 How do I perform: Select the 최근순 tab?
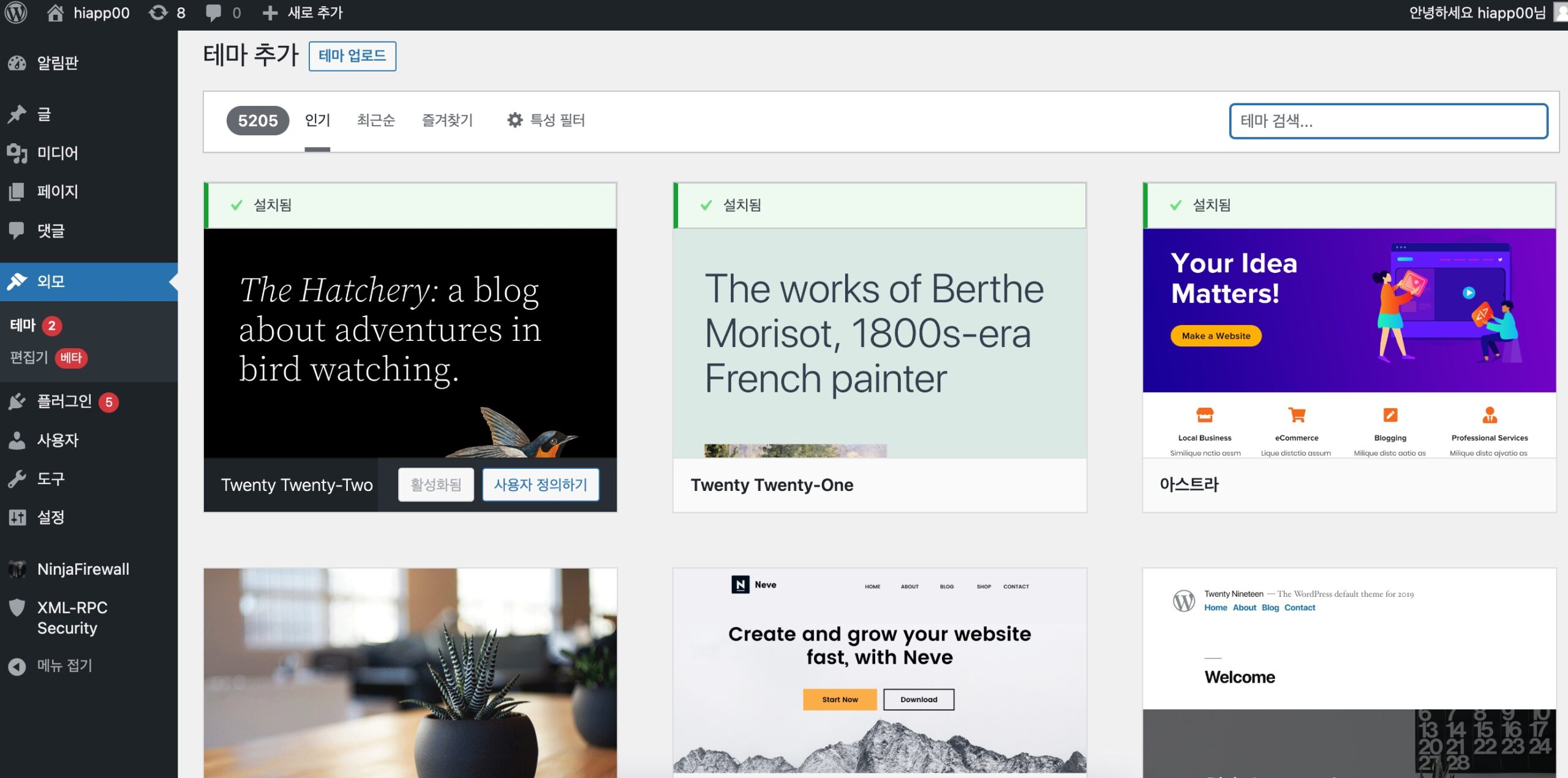376,120
